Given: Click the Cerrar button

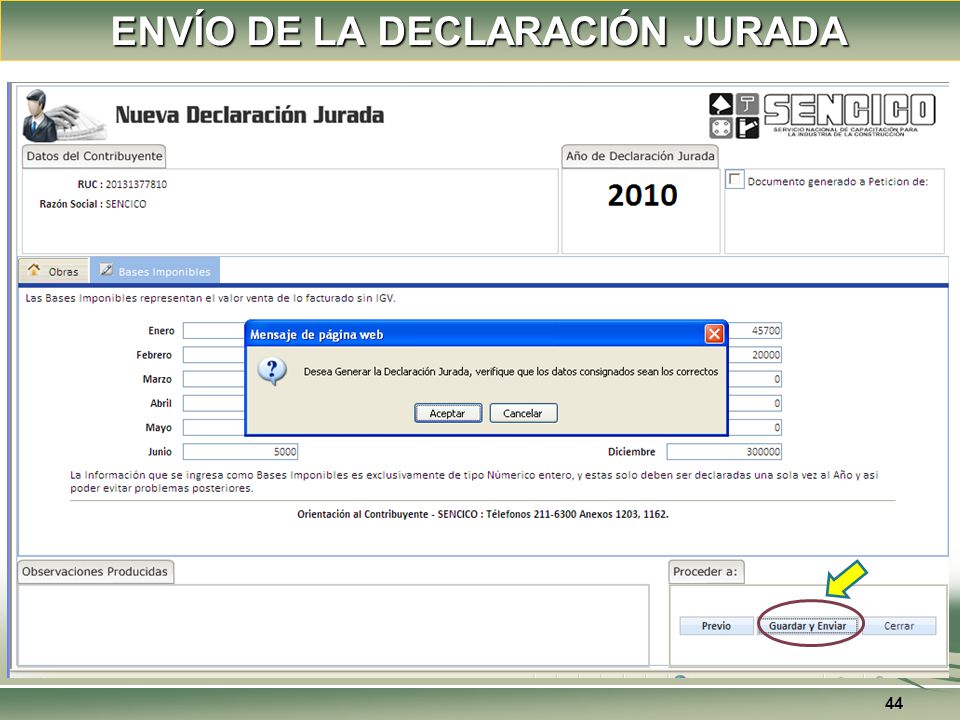Looking at the screenshot, I should pyautogui.click(x=899, y=626).
